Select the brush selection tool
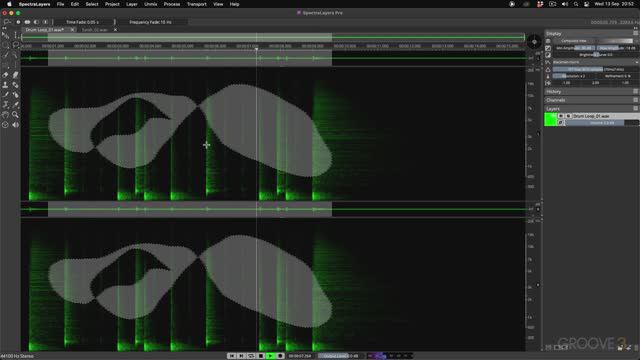The height and width of the screenshot is (360, 640). [5, 55]
